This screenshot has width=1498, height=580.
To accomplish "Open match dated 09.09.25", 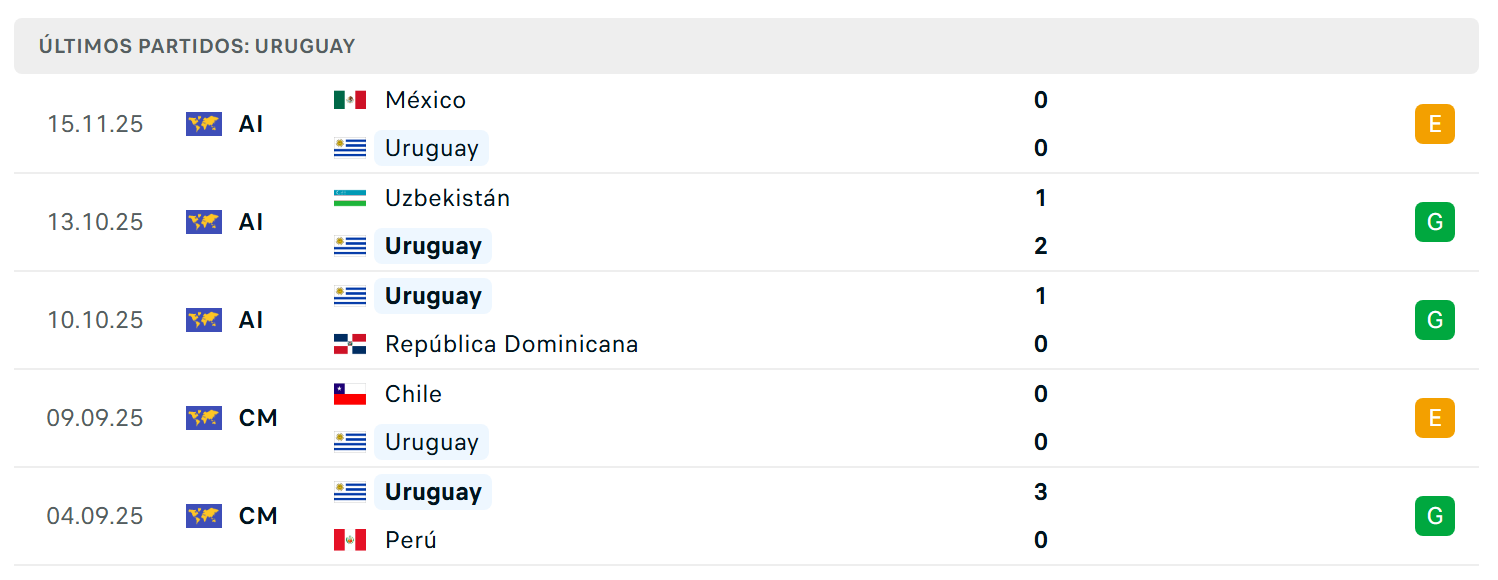I will [746, 418].
